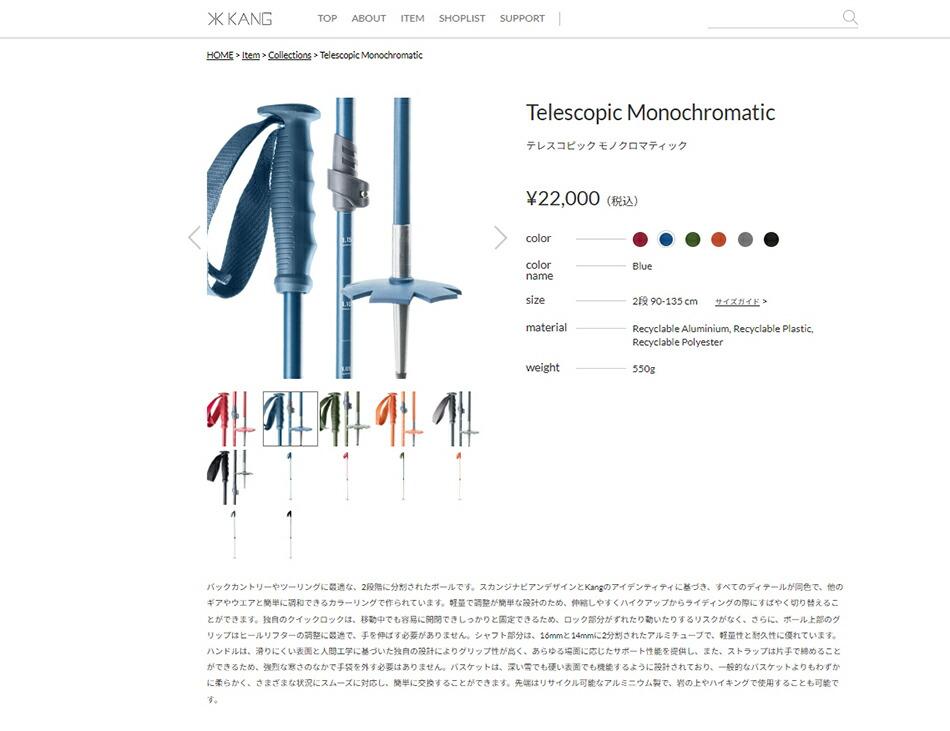Image resolution: width=950 pixels, height=731 pixels.
Task: Choose the black color swatch
Action: pos(771,239)
